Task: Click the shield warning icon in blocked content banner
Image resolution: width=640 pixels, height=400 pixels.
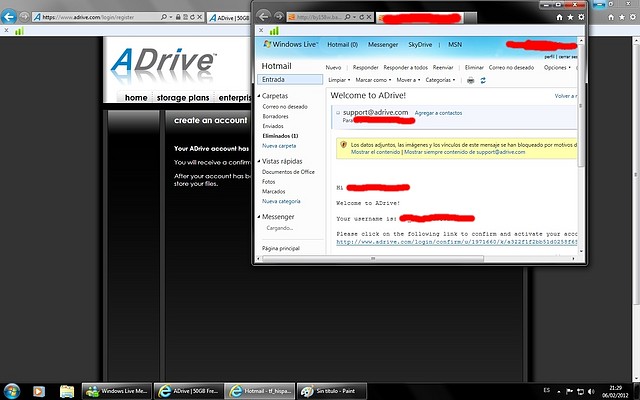Action: point(343,144)
